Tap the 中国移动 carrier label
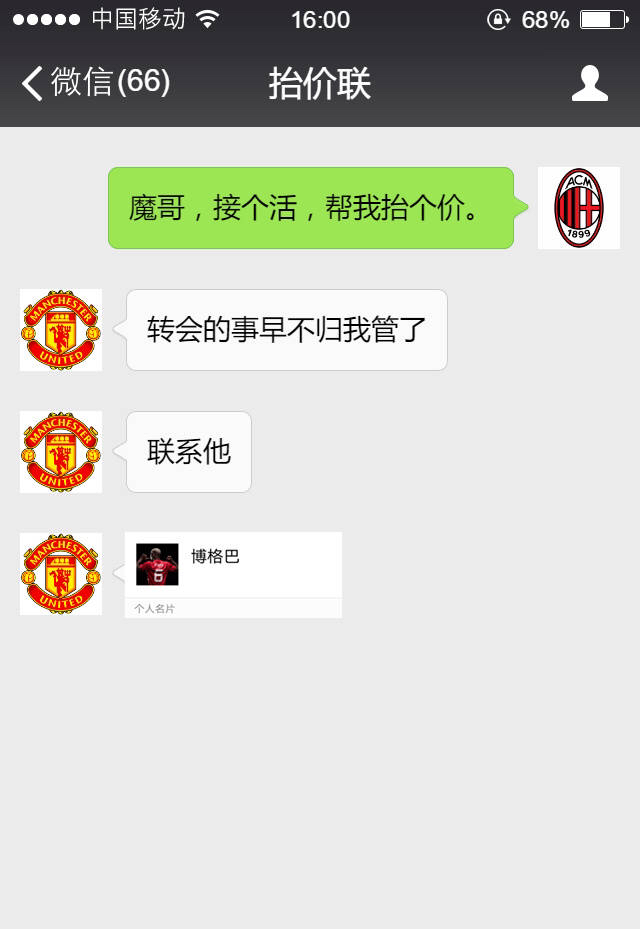The image size is (640, 929). [139, 19]
